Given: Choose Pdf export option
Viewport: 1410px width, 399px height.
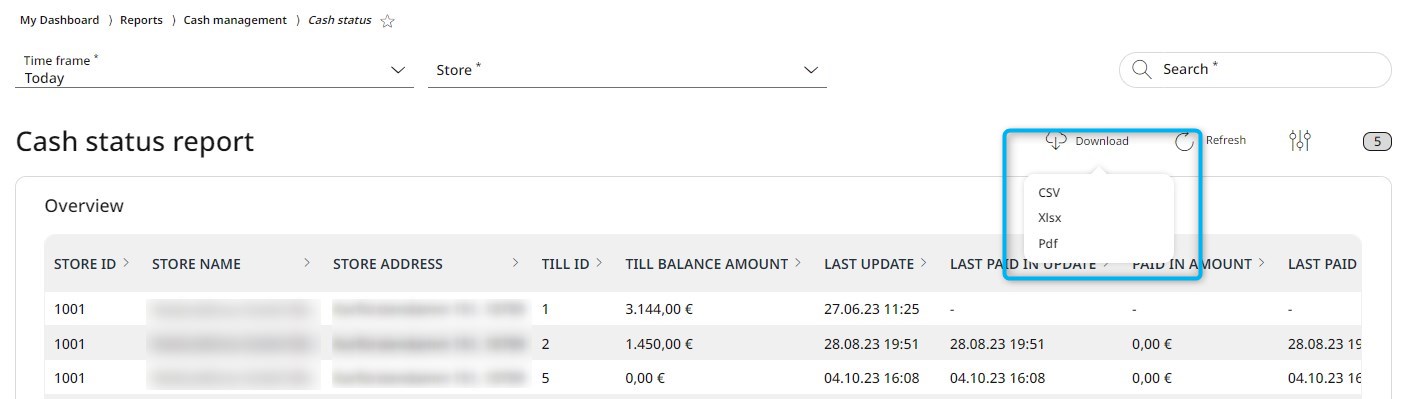Looking at the screenshot, I should (x=1048, y=243).
